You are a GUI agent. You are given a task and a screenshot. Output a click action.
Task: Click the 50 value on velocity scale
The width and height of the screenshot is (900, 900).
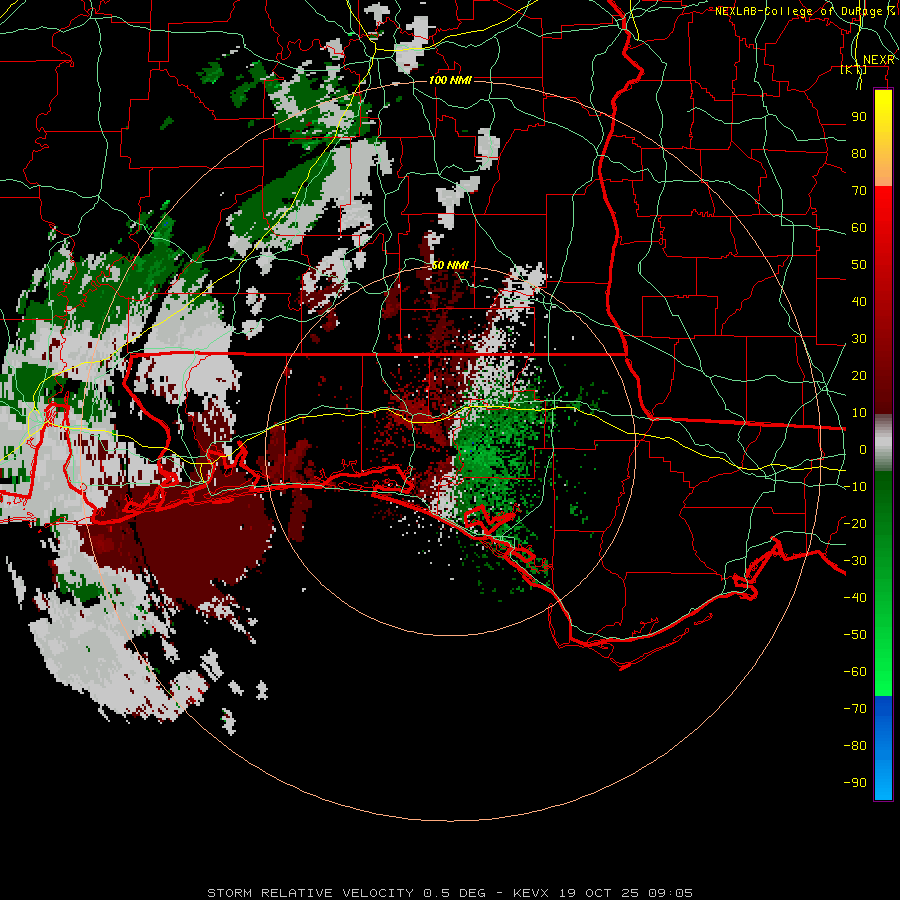click(x=859, y=265)
